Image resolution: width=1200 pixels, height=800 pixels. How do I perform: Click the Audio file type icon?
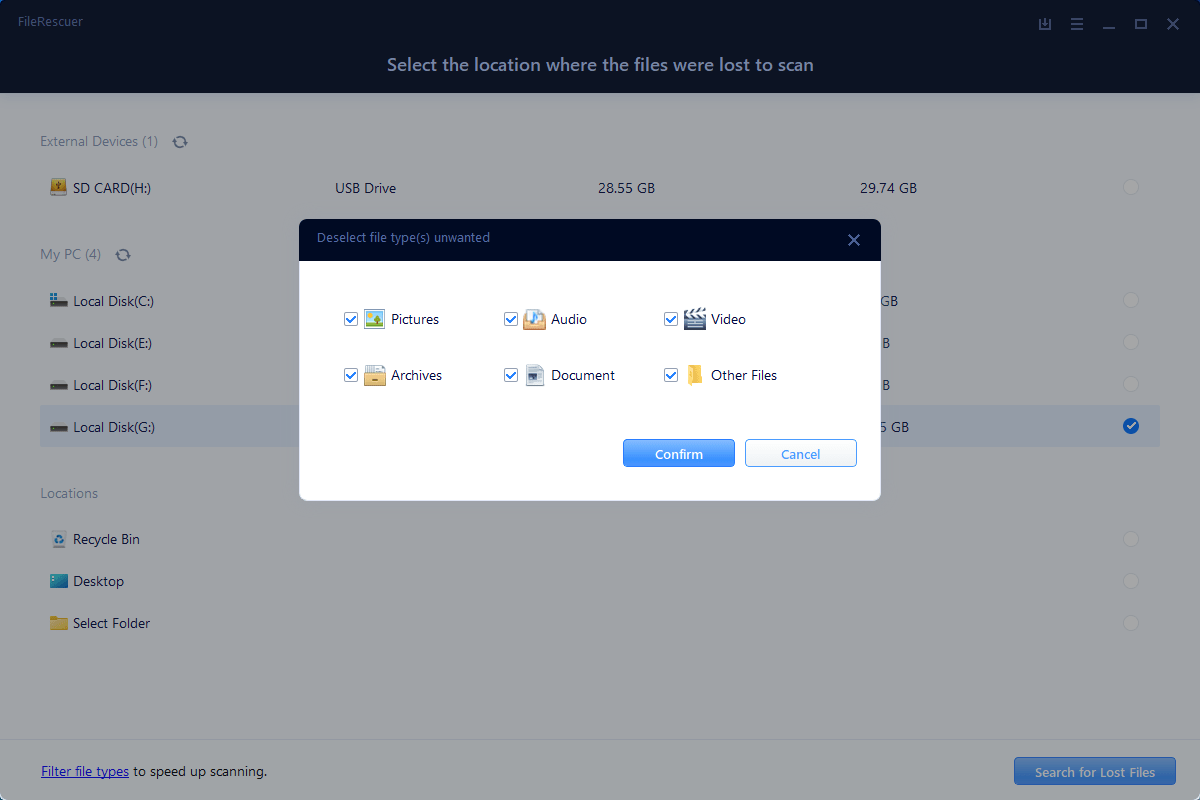tap(535, 319)
